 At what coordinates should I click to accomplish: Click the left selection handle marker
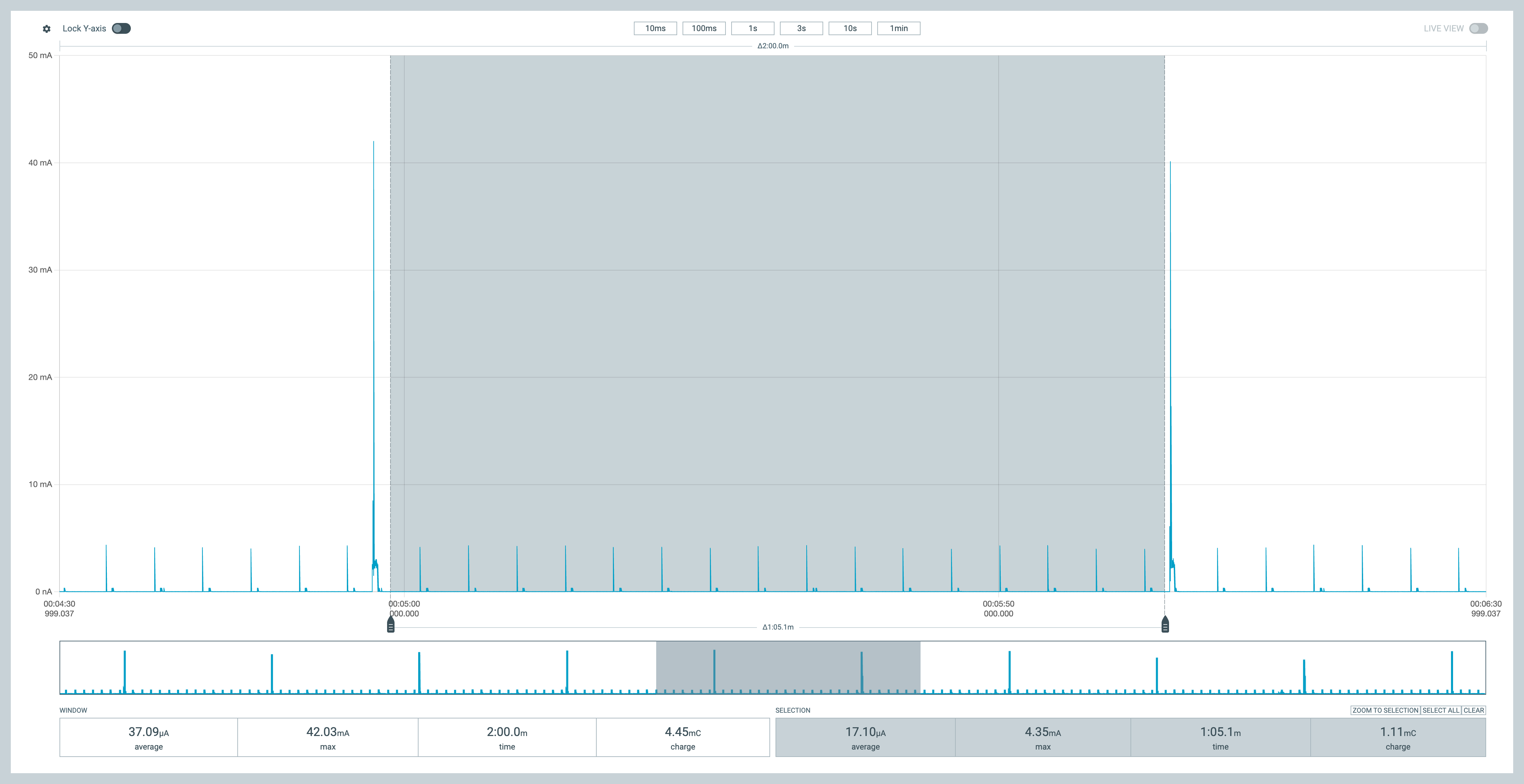click(390, 624)
